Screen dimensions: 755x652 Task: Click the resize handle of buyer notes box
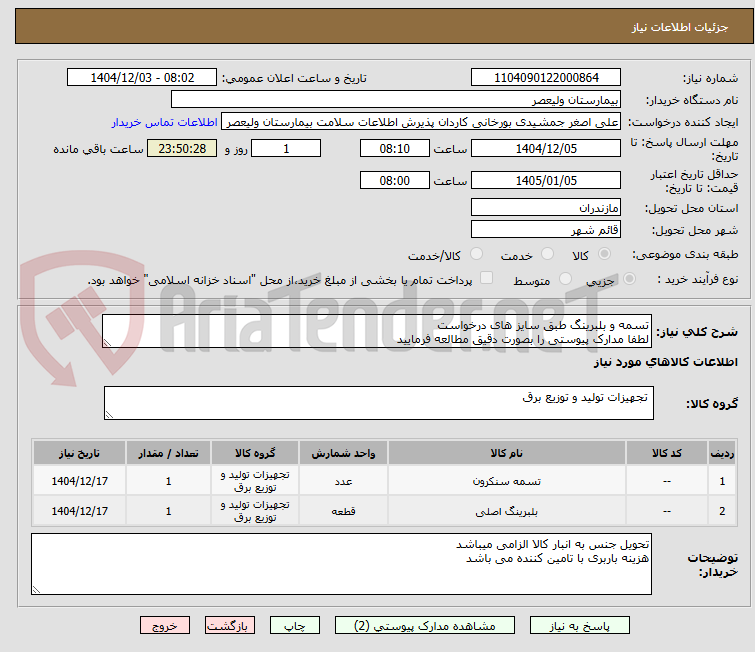(37, 589)
